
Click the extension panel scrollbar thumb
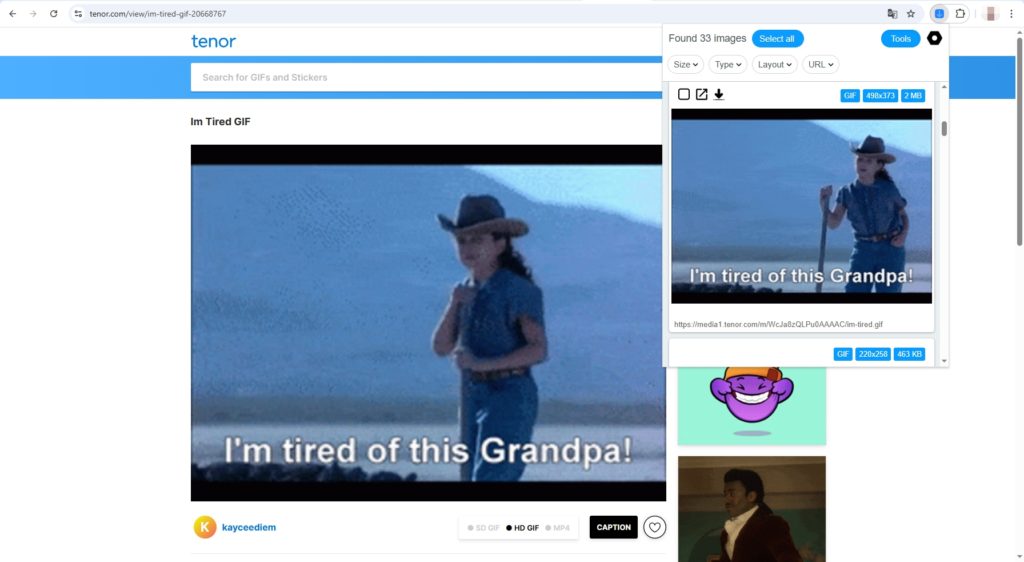tap(944, 129)
